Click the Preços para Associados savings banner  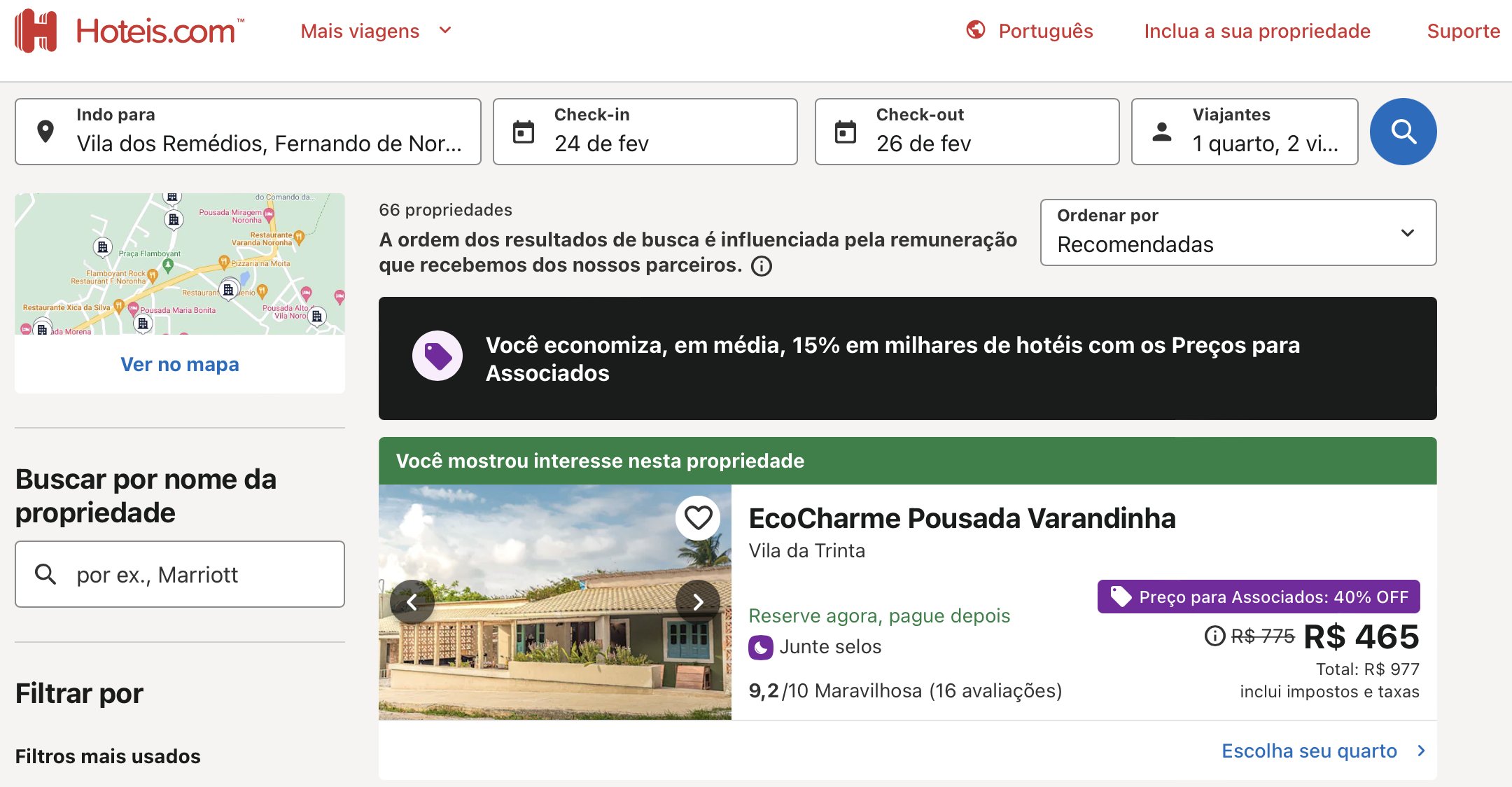tap(908, 358)
